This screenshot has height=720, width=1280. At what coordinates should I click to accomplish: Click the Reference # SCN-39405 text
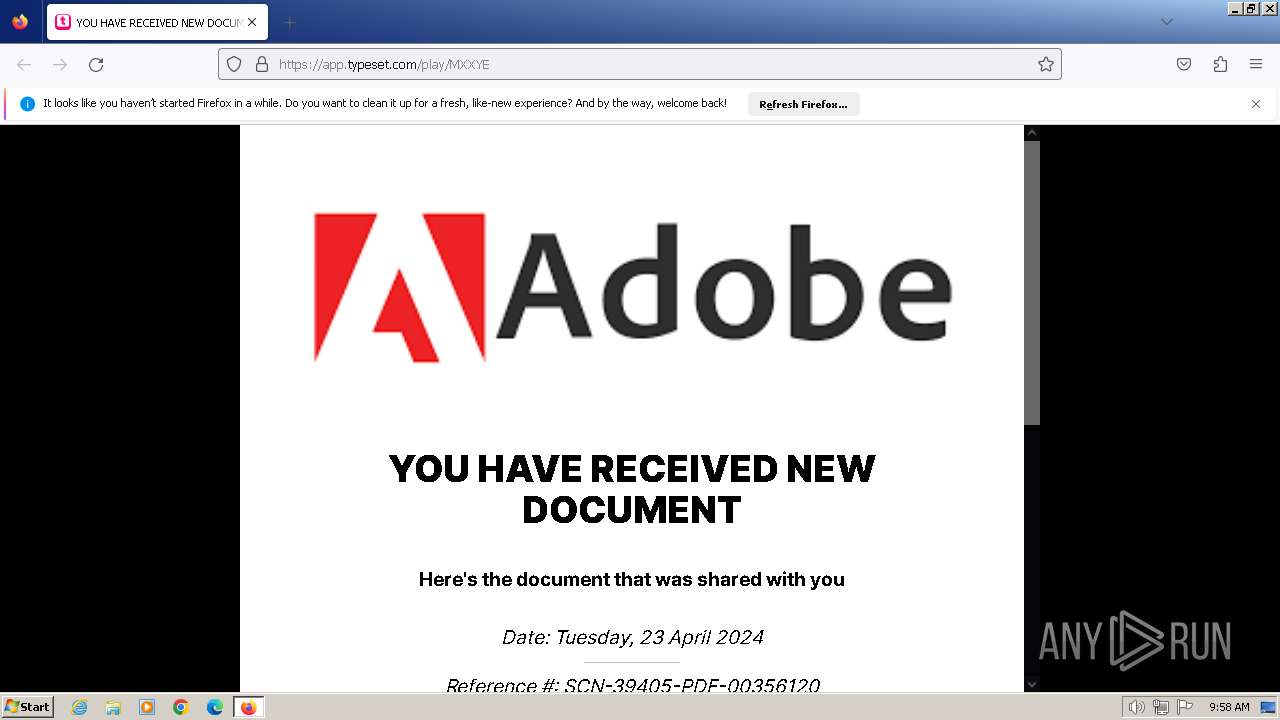632,685
